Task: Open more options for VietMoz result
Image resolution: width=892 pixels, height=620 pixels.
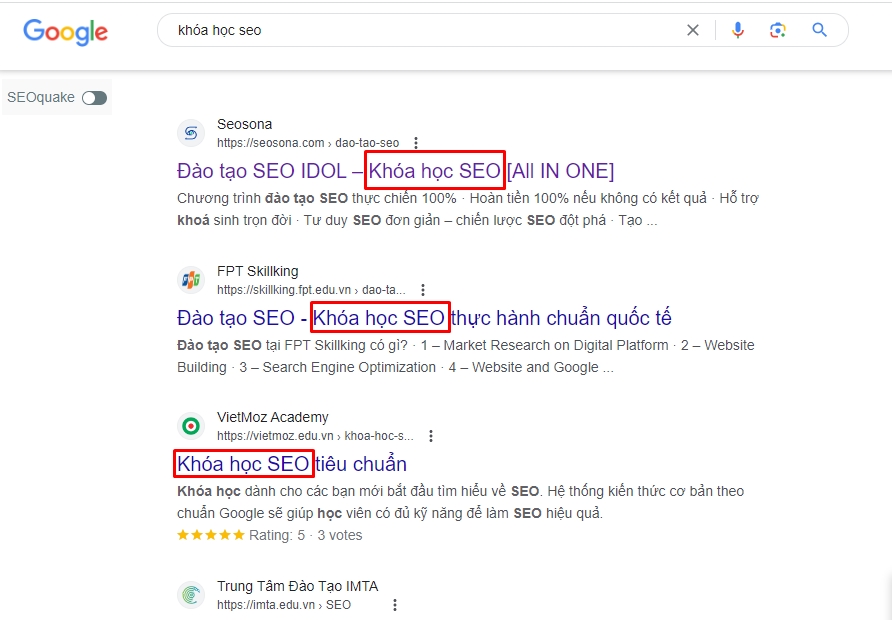Action: pos(431,436)
